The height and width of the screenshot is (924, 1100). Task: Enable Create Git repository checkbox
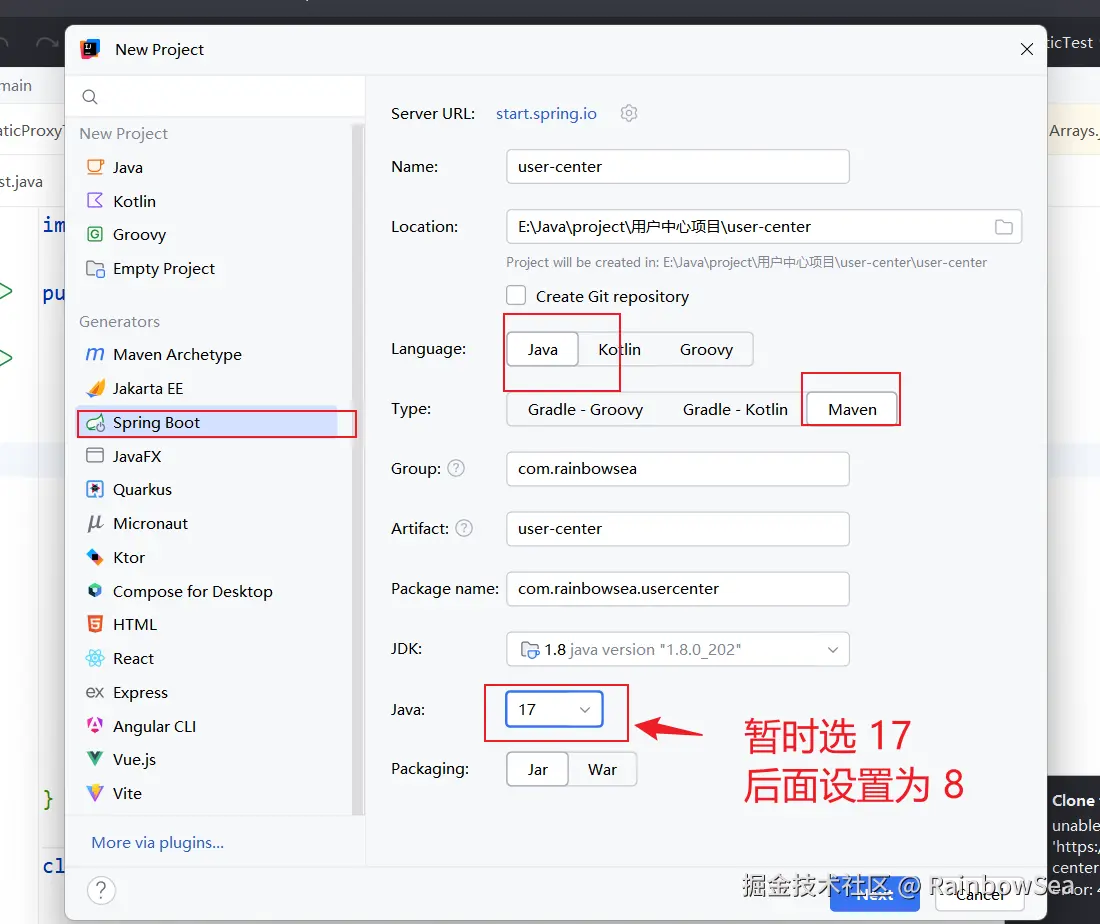click(516, 295)
